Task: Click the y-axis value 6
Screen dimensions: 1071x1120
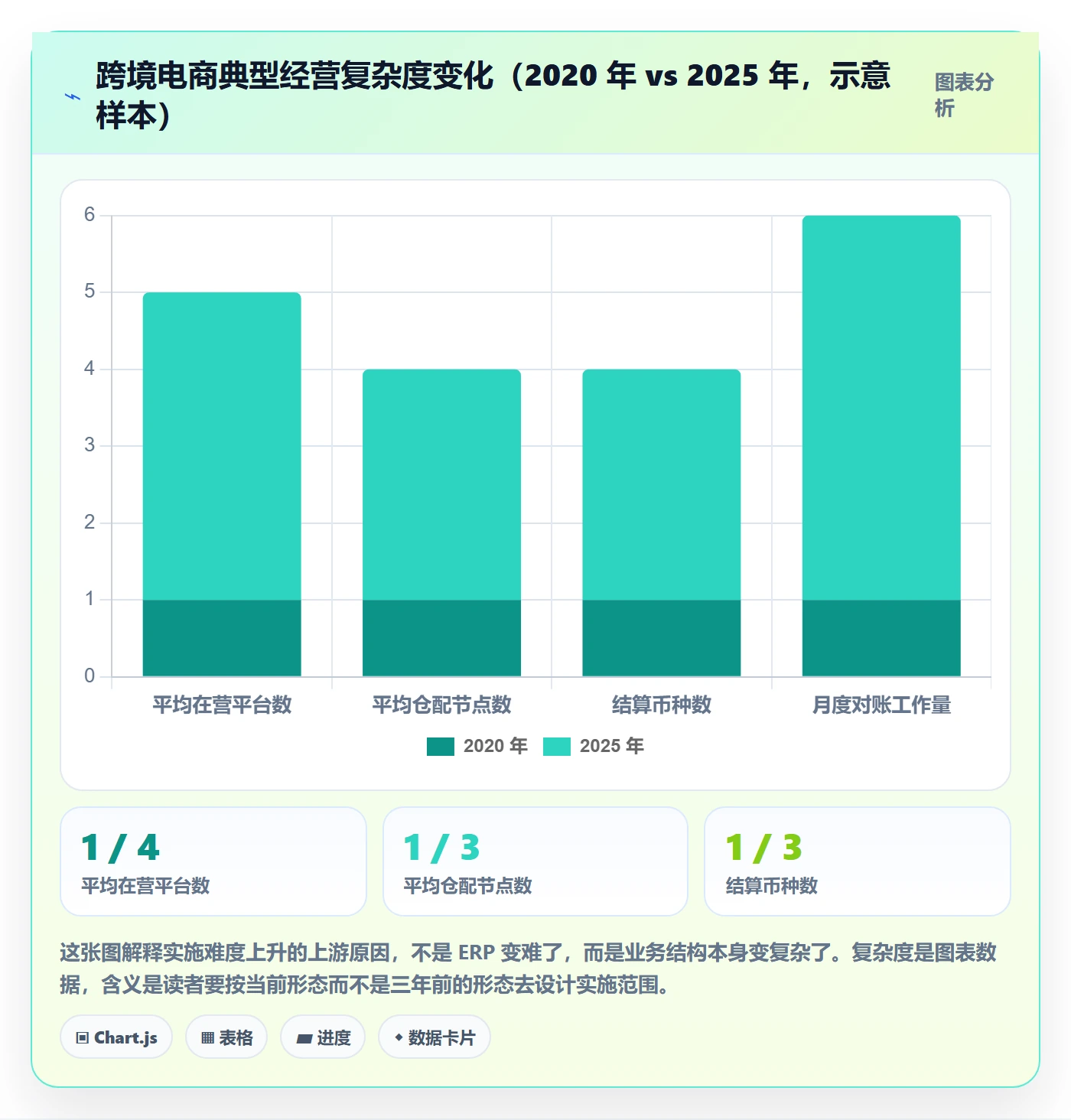Action: tap(90, 215)
